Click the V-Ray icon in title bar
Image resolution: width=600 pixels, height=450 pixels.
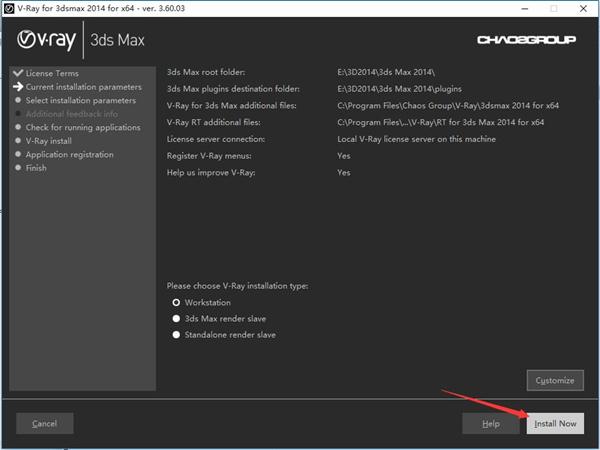(x=8, y=8)
